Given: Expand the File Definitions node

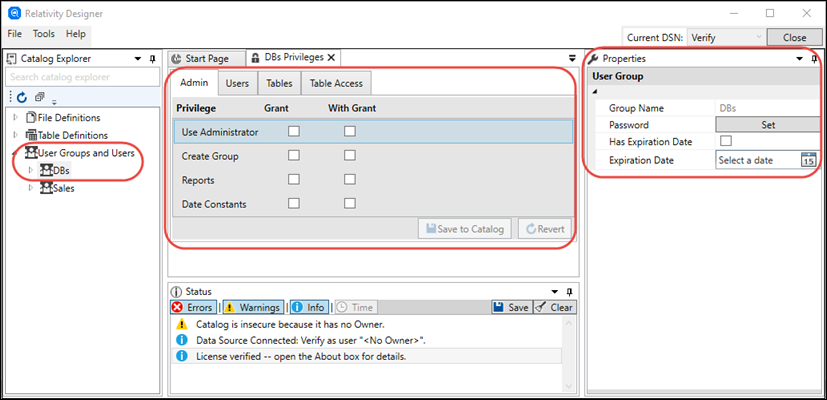Looking at the screenshot, I should (x=15, y=117).
